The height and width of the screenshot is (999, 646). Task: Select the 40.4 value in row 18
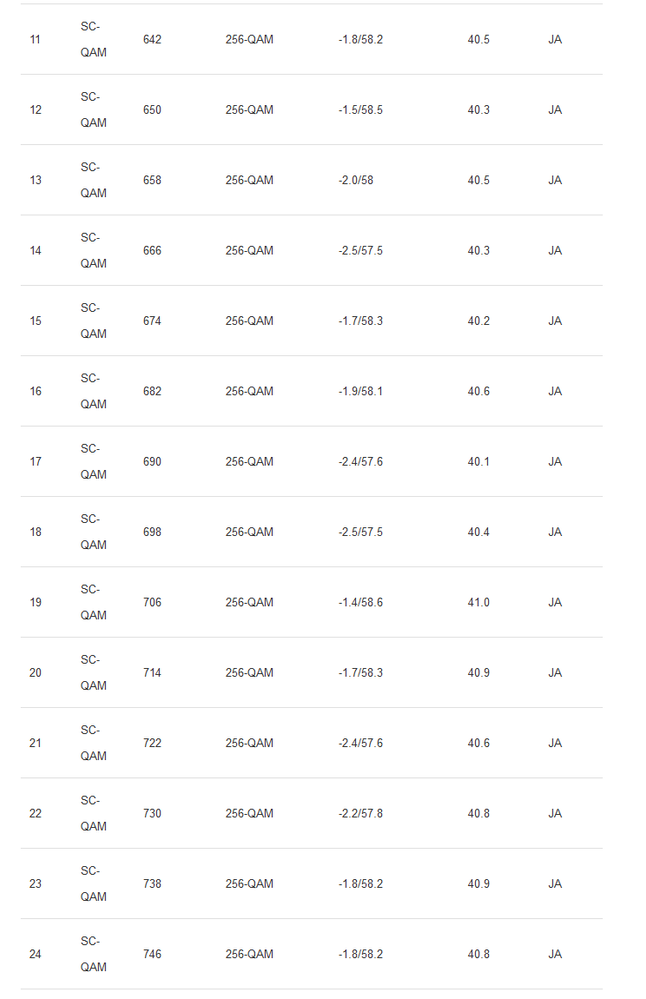(478, 532)
